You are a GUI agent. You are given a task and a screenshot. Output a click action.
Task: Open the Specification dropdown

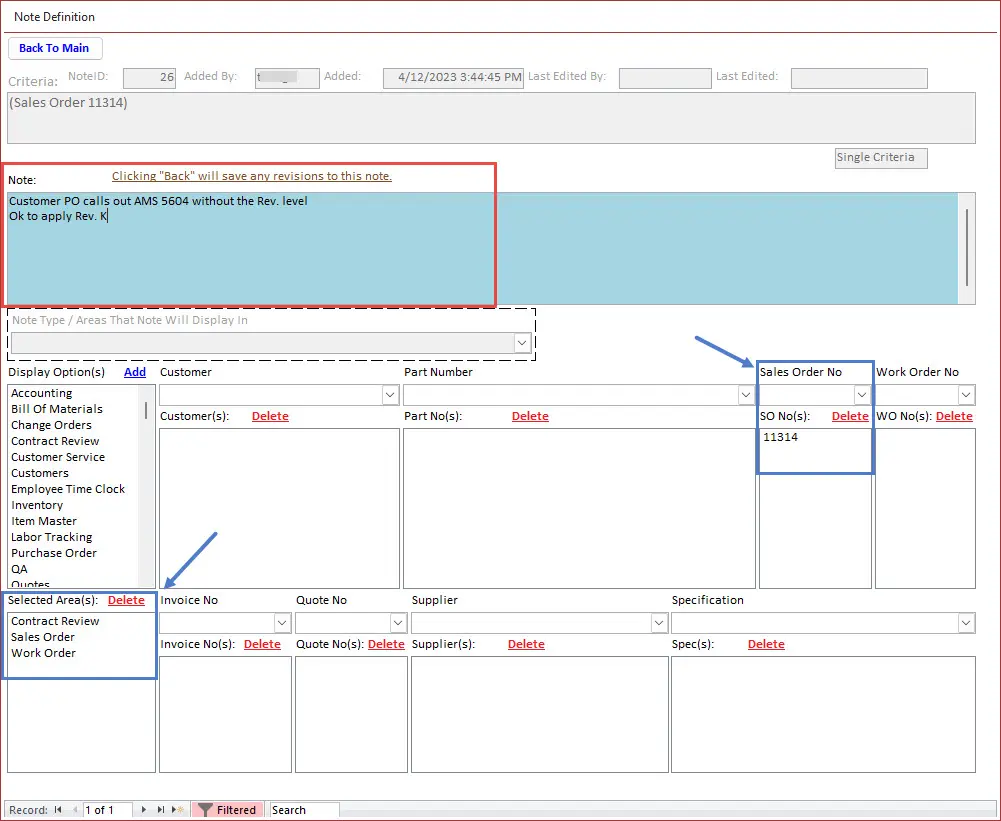click(x=966, y=623)
